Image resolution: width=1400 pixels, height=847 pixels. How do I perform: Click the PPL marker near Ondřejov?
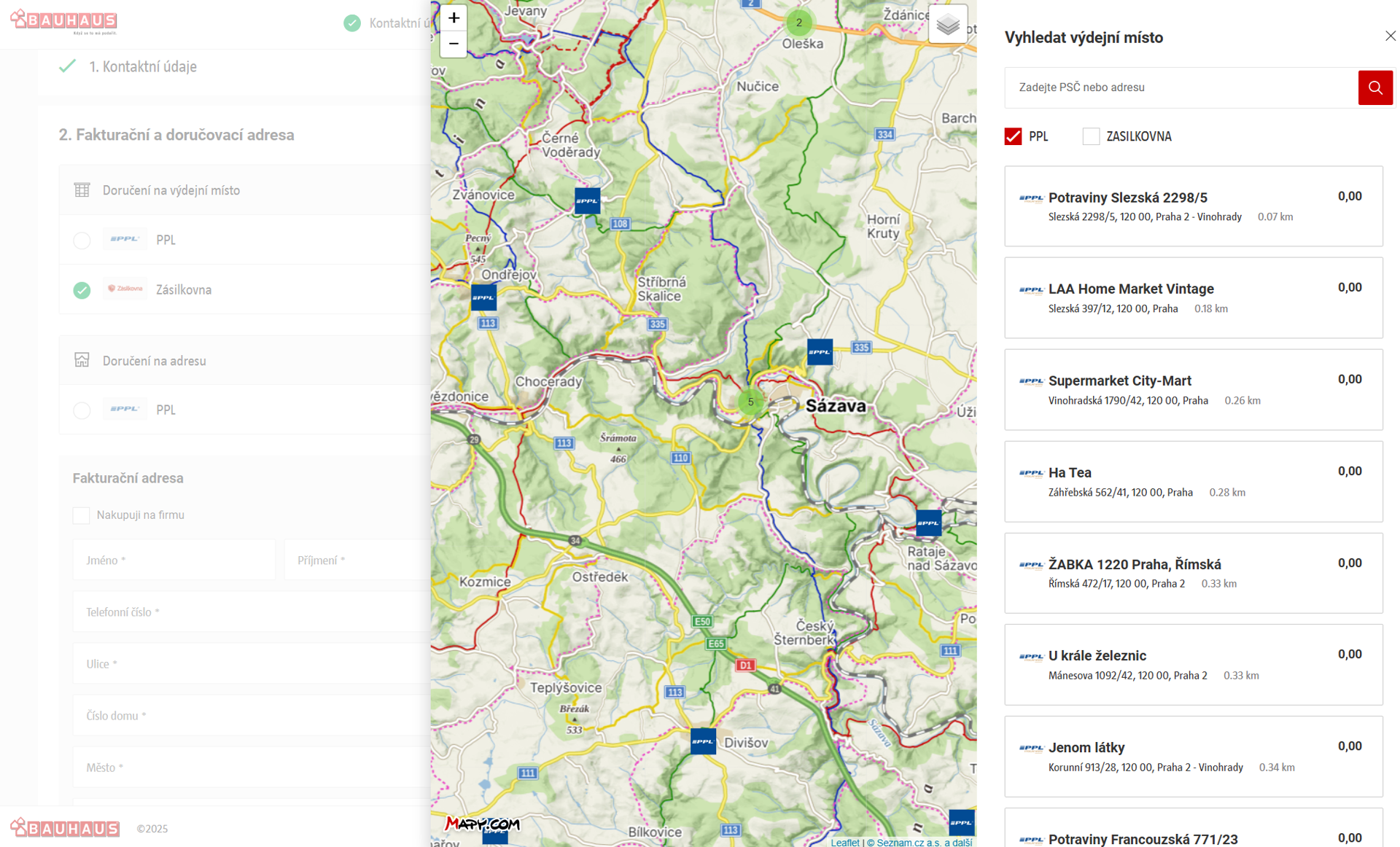[483, 297]
